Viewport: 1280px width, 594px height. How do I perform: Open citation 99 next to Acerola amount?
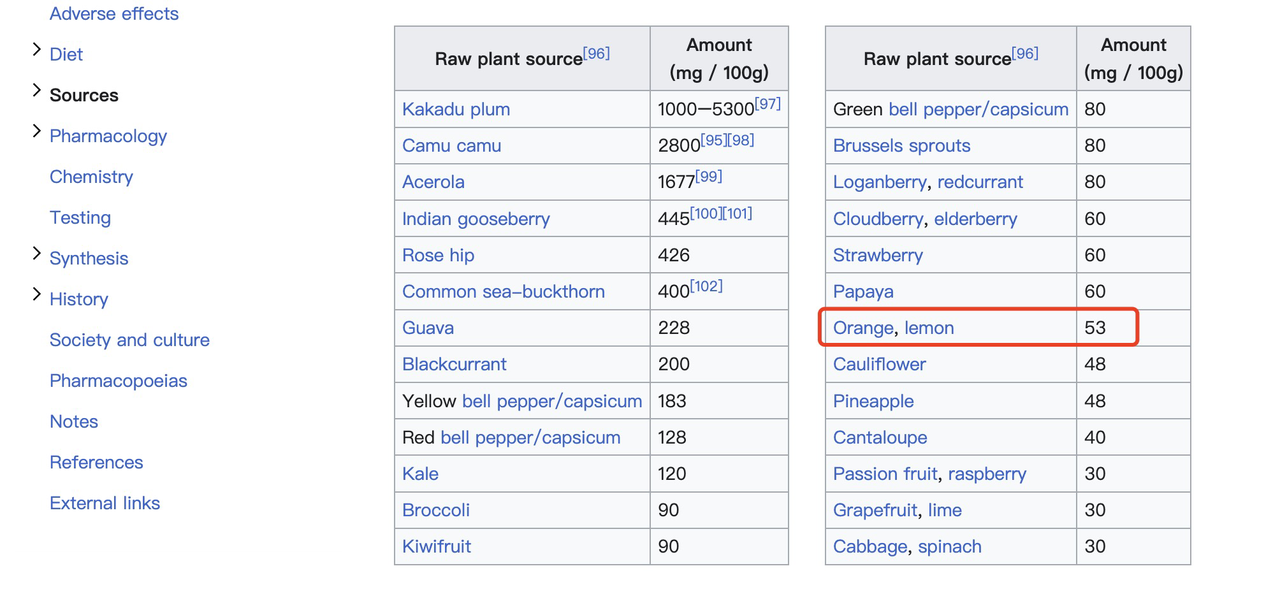point(708,176)
